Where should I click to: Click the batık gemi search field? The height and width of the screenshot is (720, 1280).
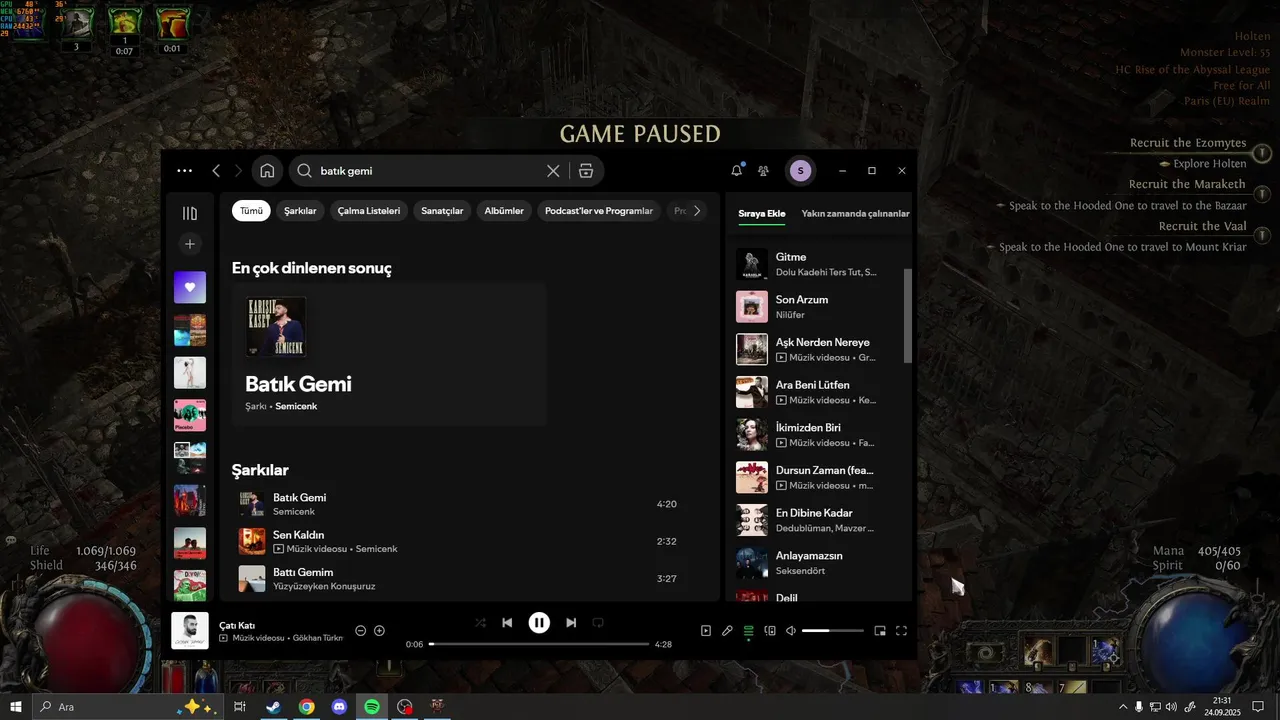pyautogui.click(x=430, y=171)
